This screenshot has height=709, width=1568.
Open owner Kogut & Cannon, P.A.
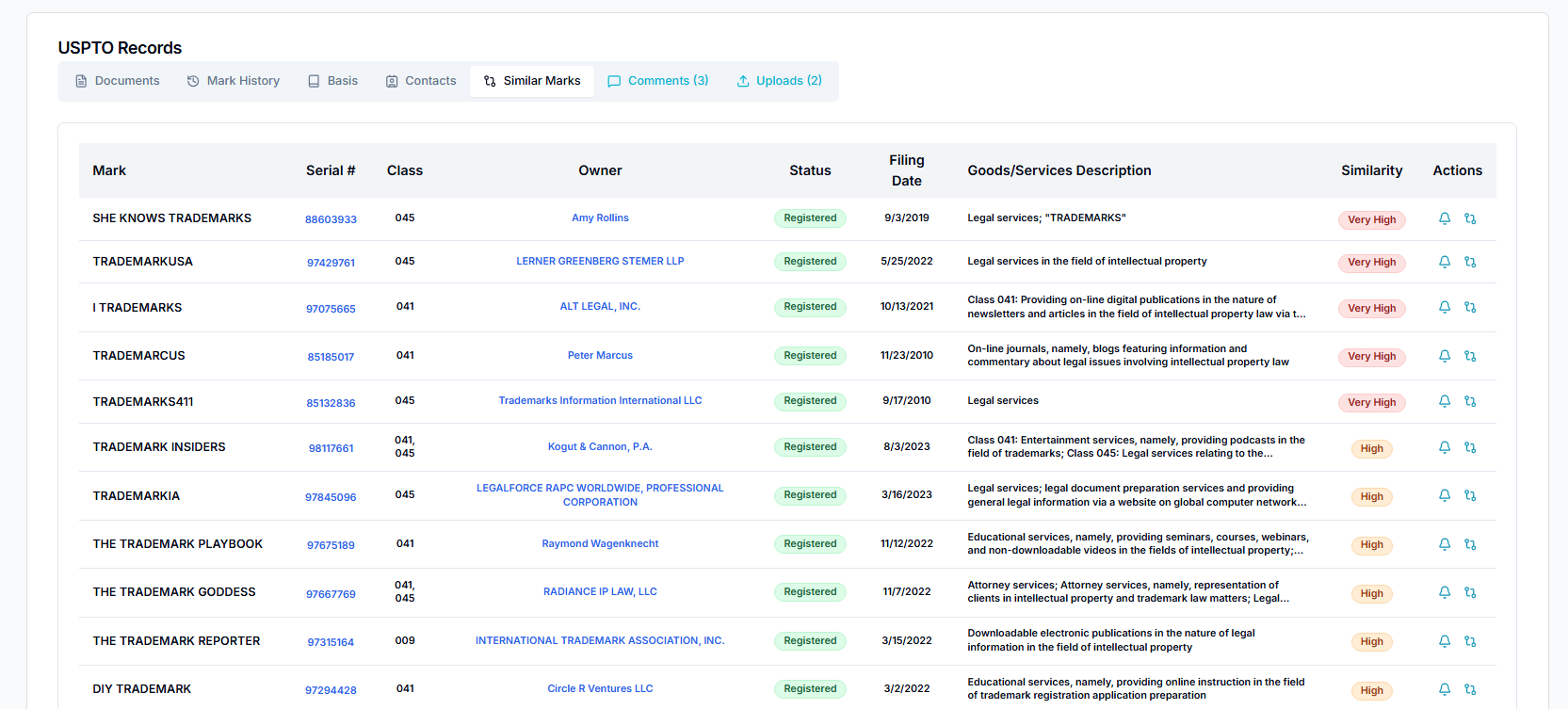pyautogui.click(x=600, y=446)
